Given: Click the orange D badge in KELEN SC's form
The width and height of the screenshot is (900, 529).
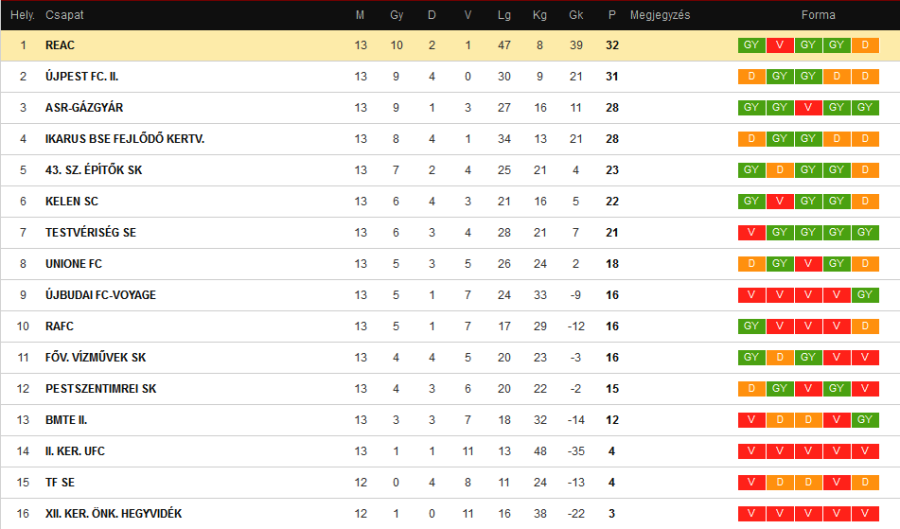Looking at the screenshot, I should coord(865,201).
